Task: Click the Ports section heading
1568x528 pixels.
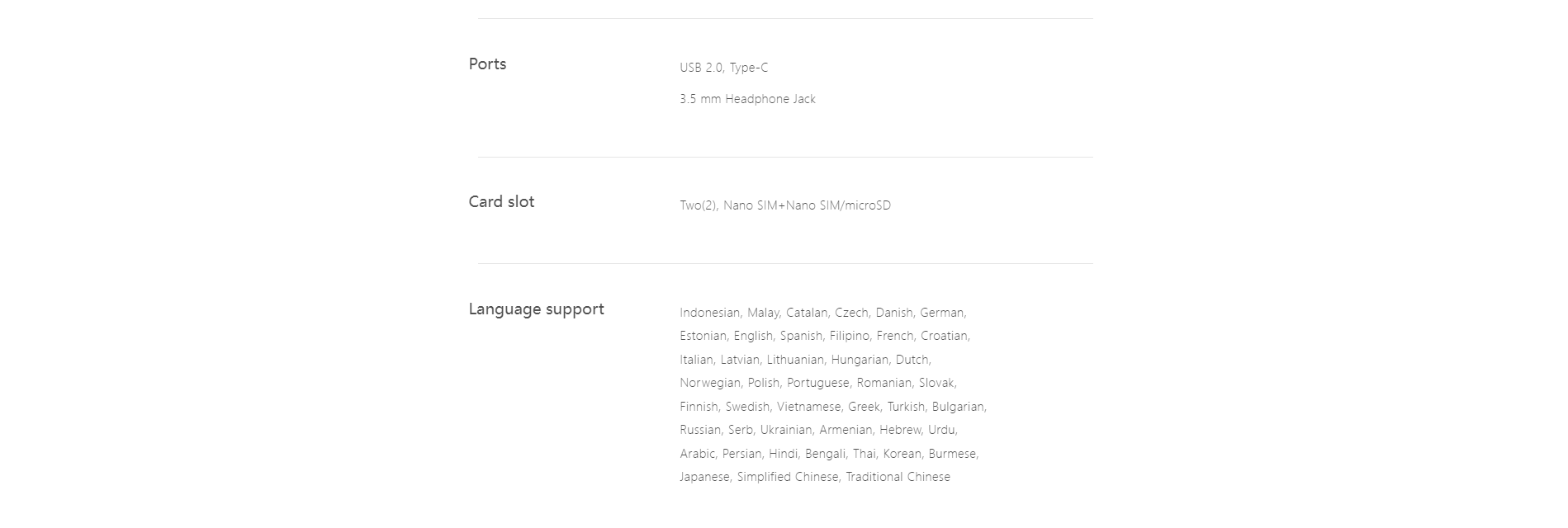Action: click(487, 64)
